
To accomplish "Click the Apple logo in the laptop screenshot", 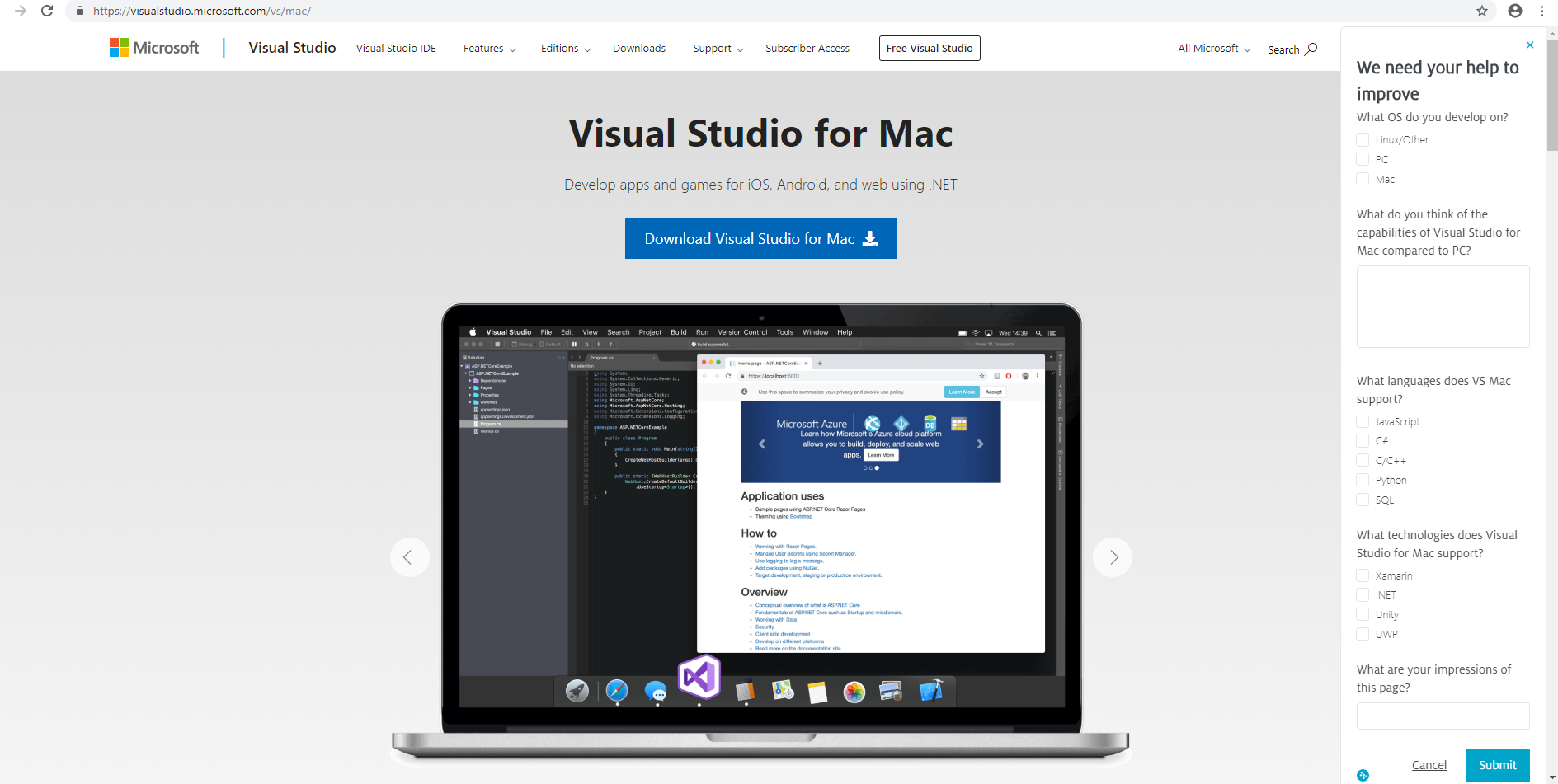I will click(x=473, y=332).
